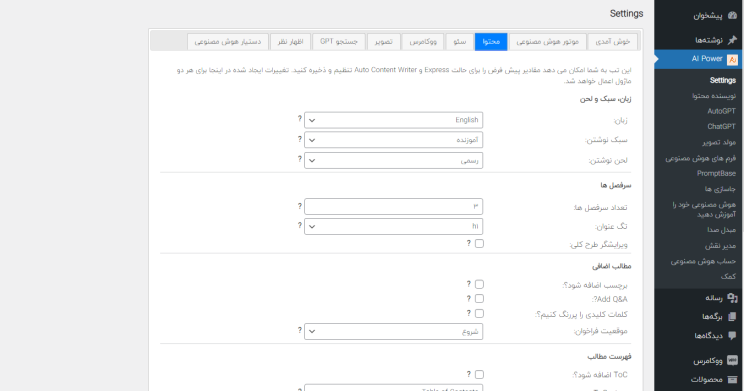Click help mark beside برچسب اضافه شود
This screenshot has width=744, height=391.
pyautogui.click(x=468, y=284)
